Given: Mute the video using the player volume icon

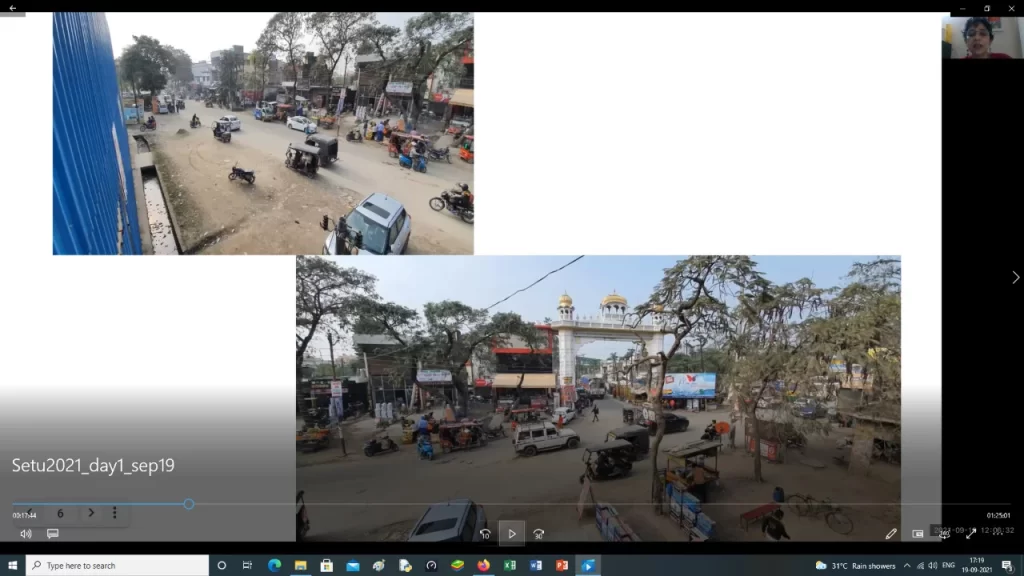Looking at the screenshot, I should click(x=25, y=534).
